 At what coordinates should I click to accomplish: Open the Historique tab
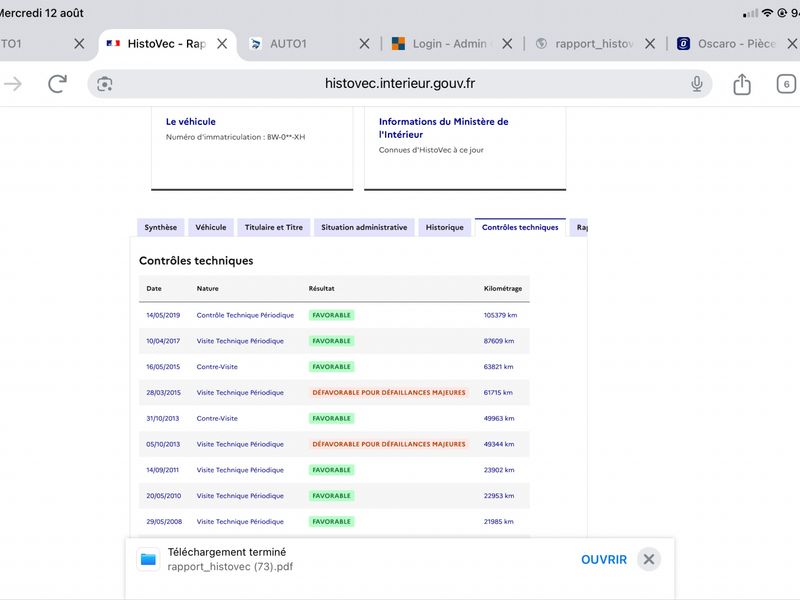click(445, 228)
